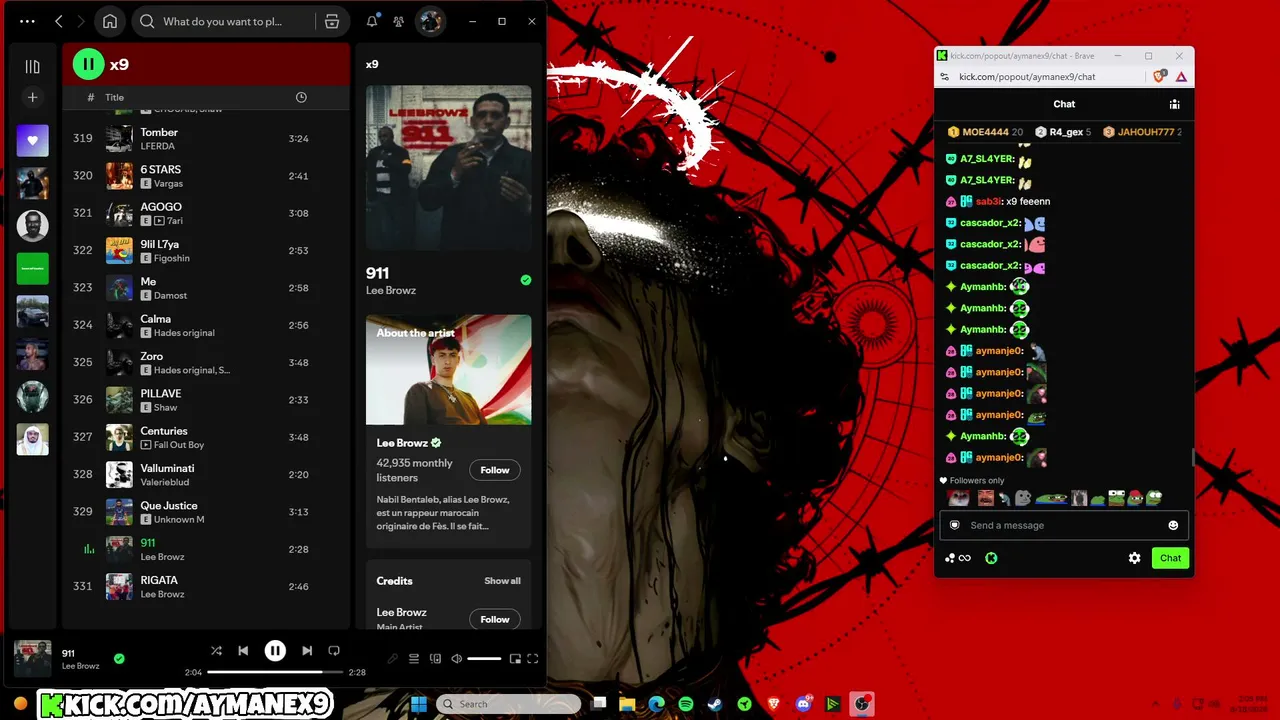The height and width of the screenshot is (720, 1280).
Task: Open chat users list icon
Action: click(x=1175, y=104)
